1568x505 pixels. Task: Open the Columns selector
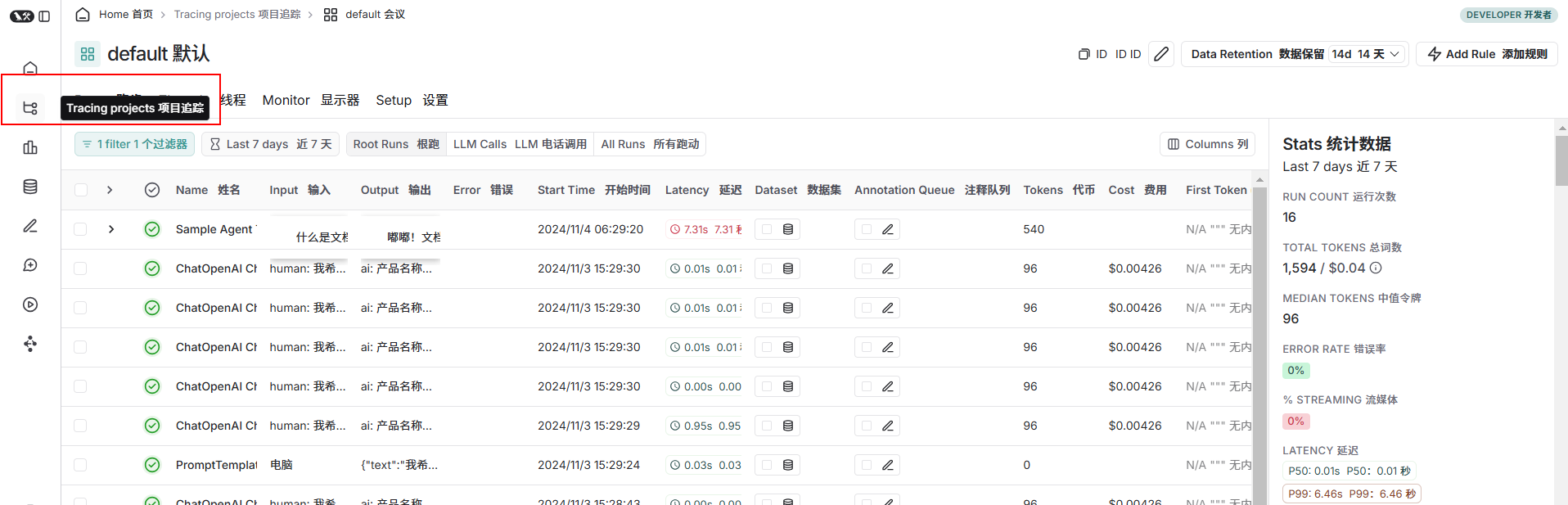pyautogui.click(x=1208, y=144)
